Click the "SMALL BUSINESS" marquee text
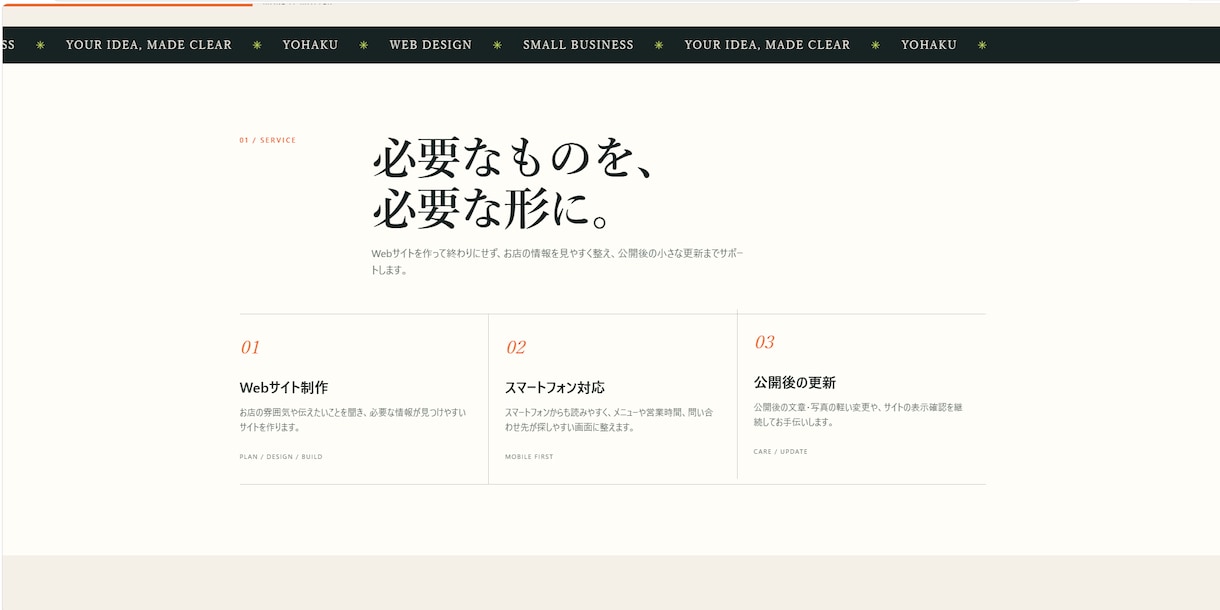This screenshot has height=610, width=1220. click(x=578, y=45)
